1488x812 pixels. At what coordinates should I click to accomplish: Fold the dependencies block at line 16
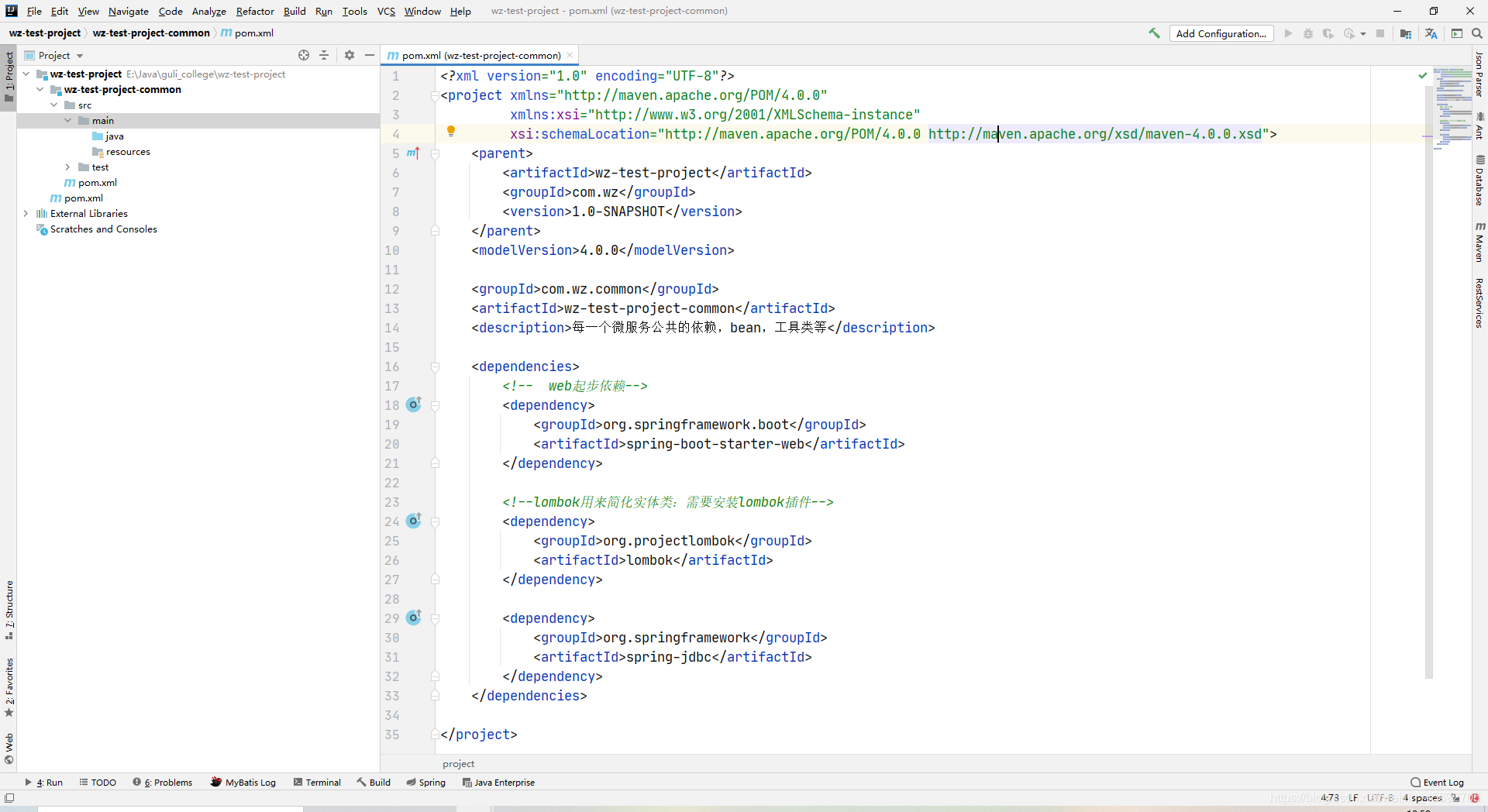click(436, 366)
